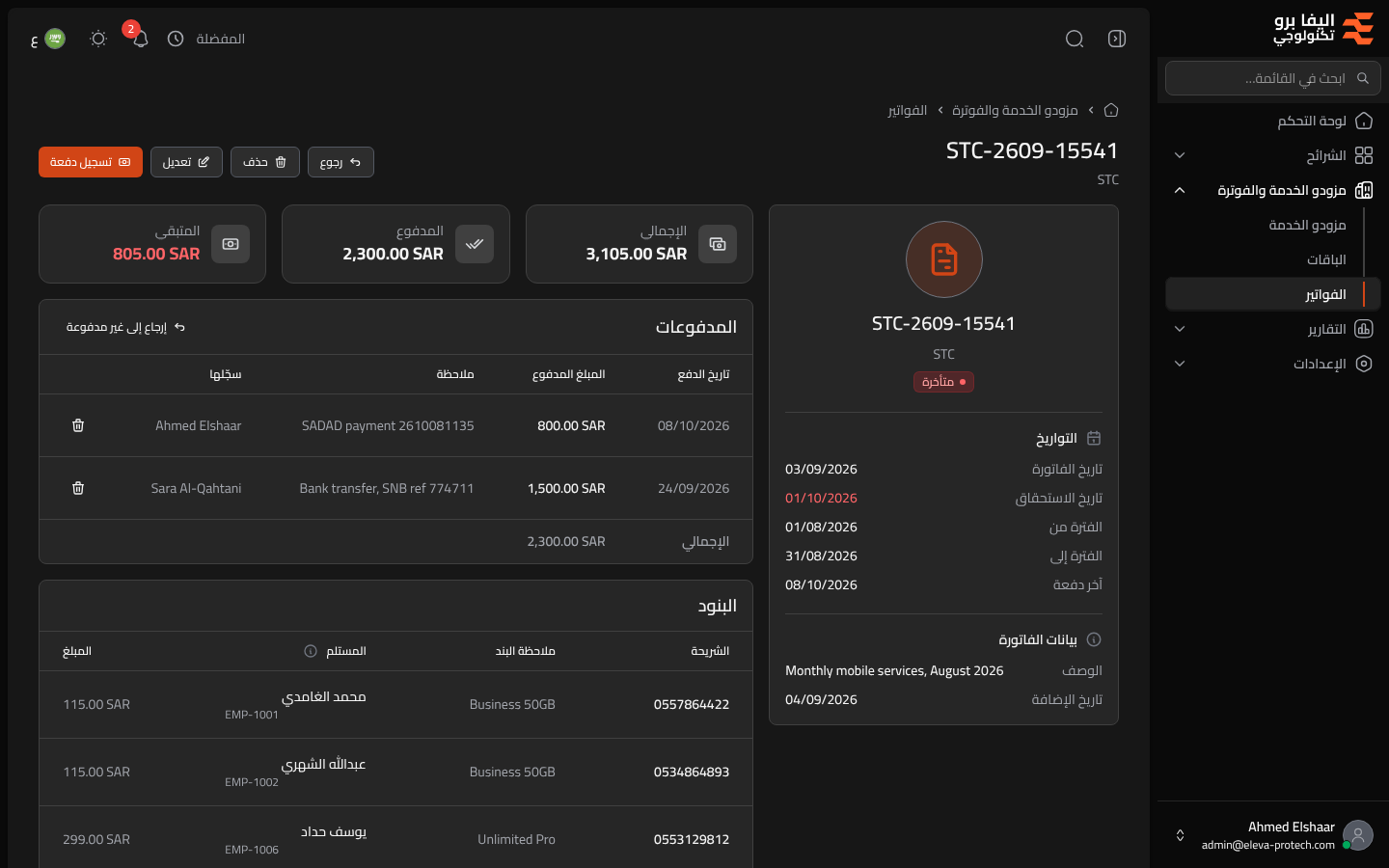Open breadcrumb link الفواتير
This screenshot has height=868, width=1389.
click(907, 110)
